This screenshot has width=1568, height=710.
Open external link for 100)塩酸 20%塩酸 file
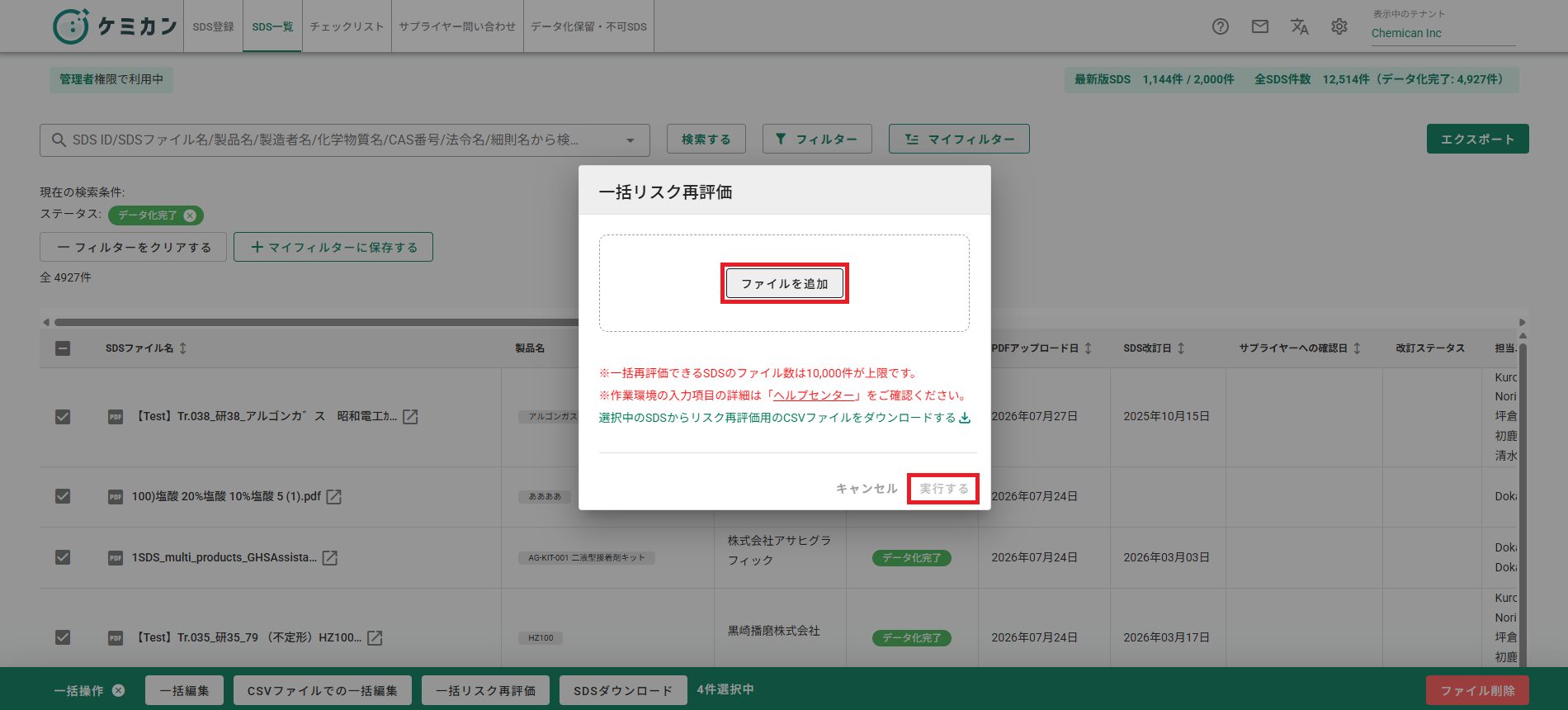(334, 496)
